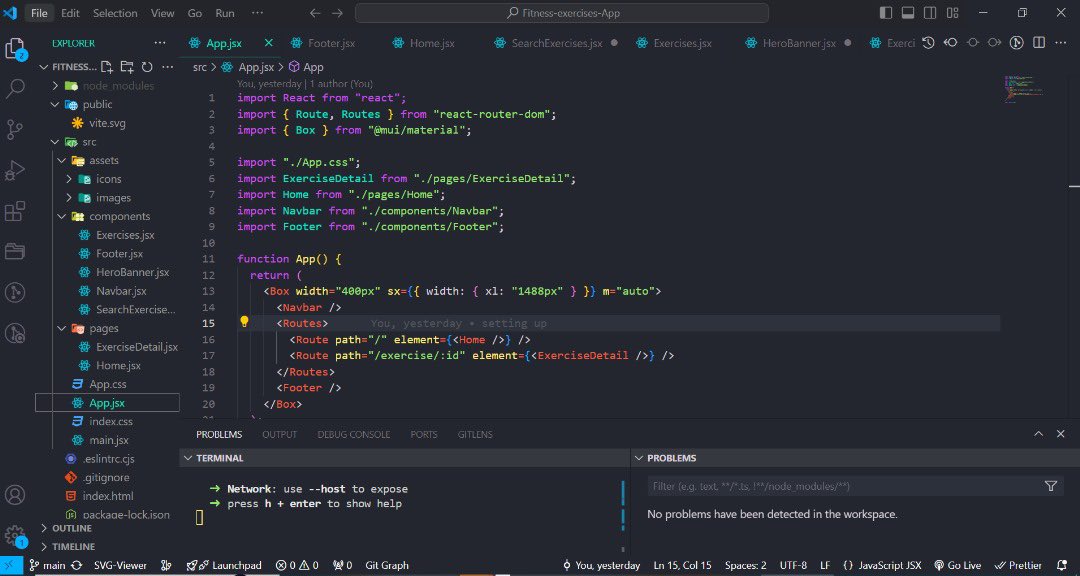Viewport: 1080px width, 576px height.
Task: Open the Extensions view
Action: [15, 211]
